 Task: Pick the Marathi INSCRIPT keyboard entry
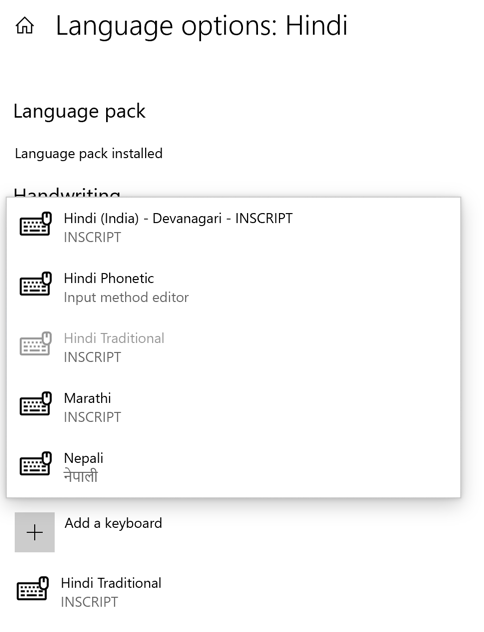point(233,407)
